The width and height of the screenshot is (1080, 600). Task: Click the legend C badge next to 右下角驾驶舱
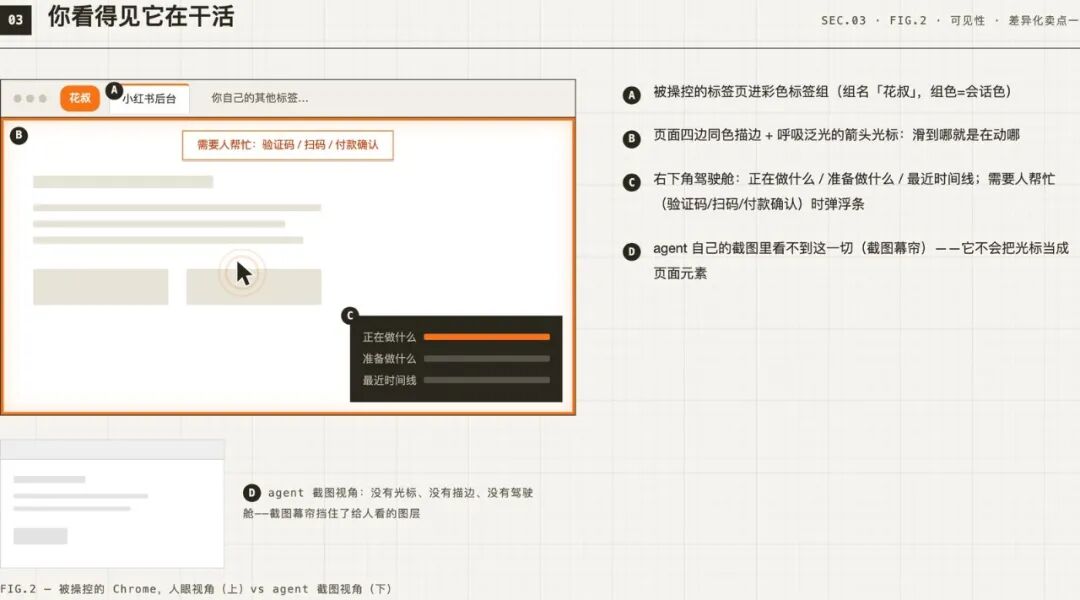[x=632, y=182]
